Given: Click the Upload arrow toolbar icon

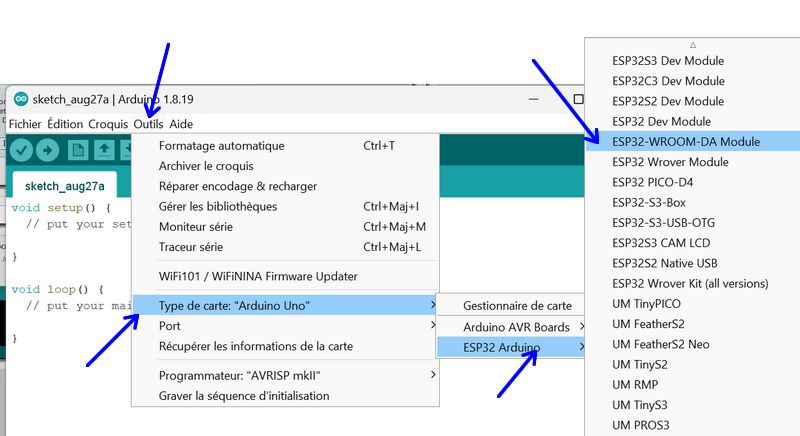Looking at the screenshot, I should click(x=47, y=150).
